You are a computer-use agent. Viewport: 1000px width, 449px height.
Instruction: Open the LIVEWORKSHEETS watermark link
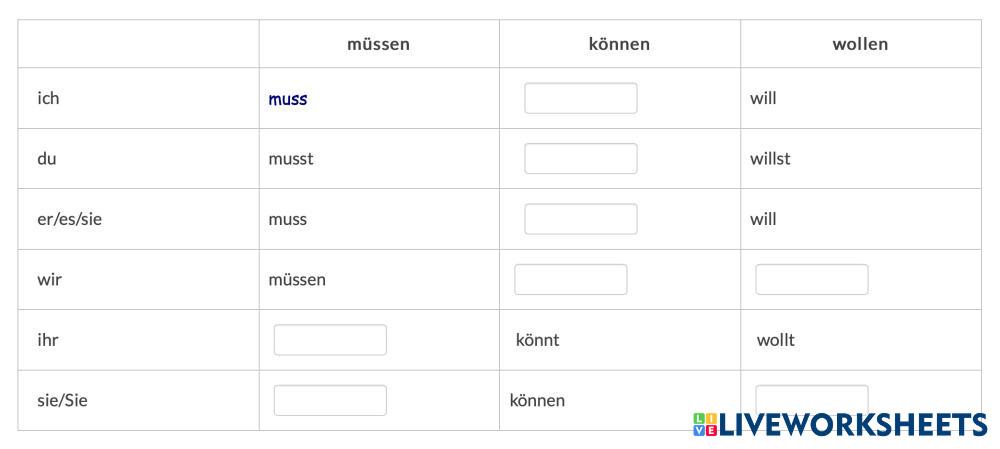[x=852, y=424]
